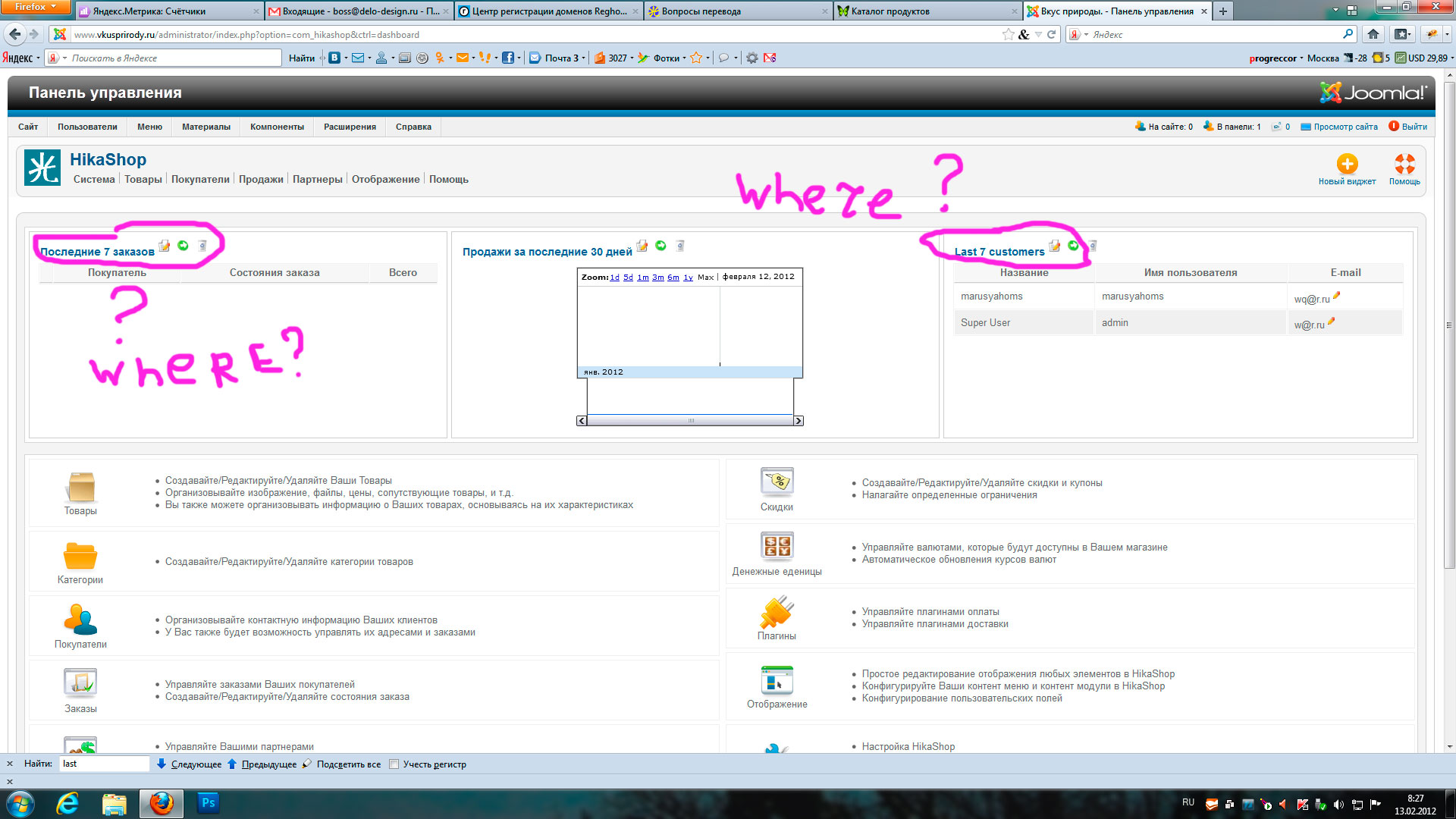Set chart zoom to 1m

642,278
